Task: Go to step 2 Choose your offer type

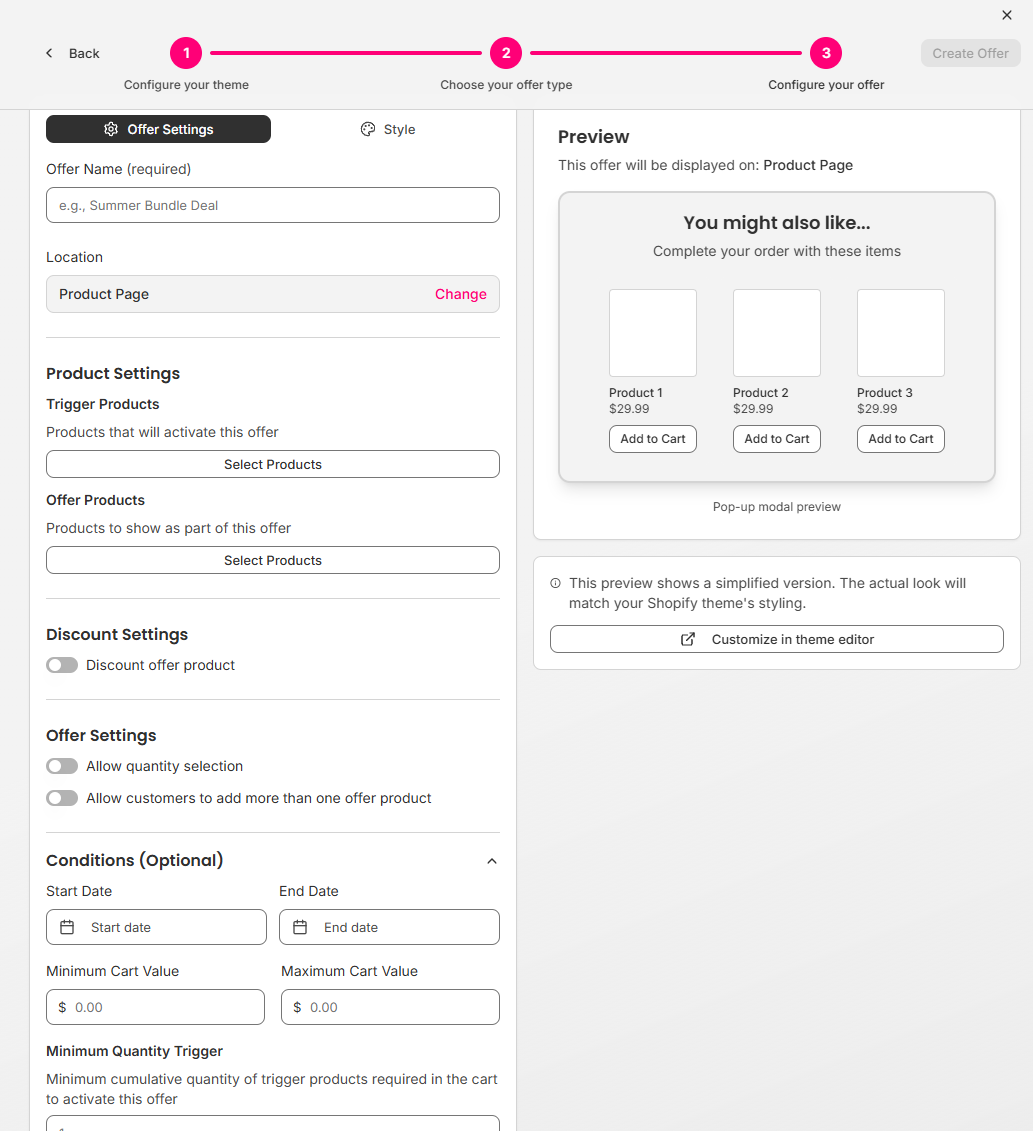Action: [506, 53]
